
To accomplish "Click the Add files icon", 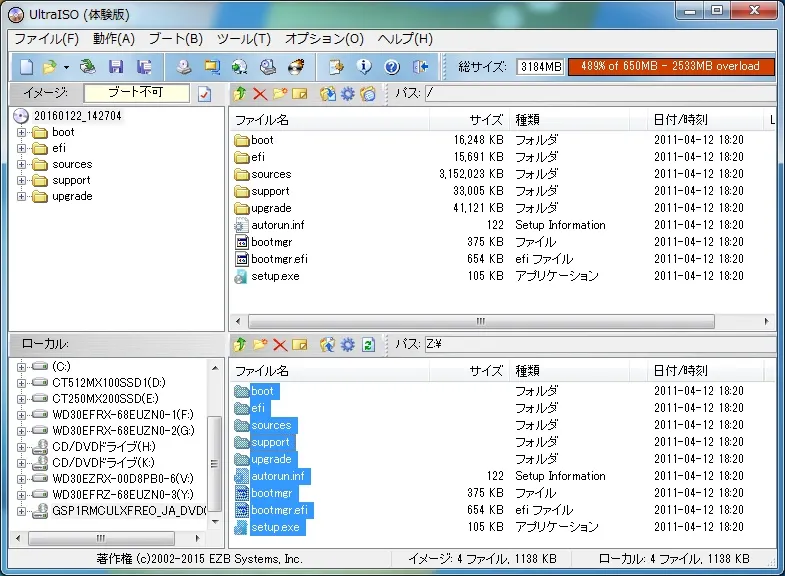I will pos(336,67).
